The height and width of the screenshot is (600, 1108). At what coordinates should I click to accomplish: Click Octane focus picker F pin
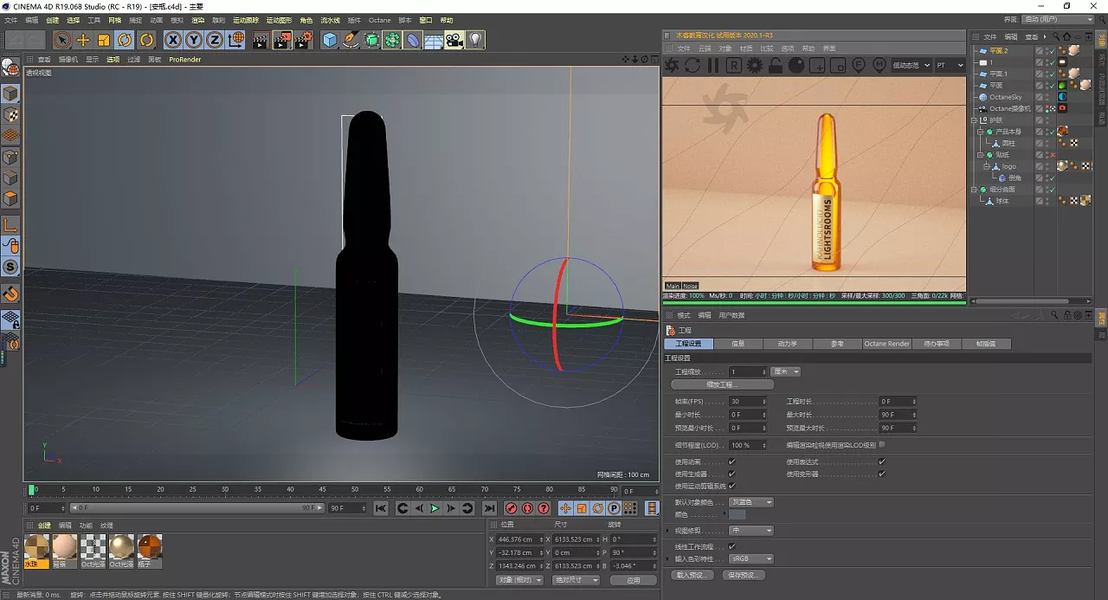click(x=859, y=66)
